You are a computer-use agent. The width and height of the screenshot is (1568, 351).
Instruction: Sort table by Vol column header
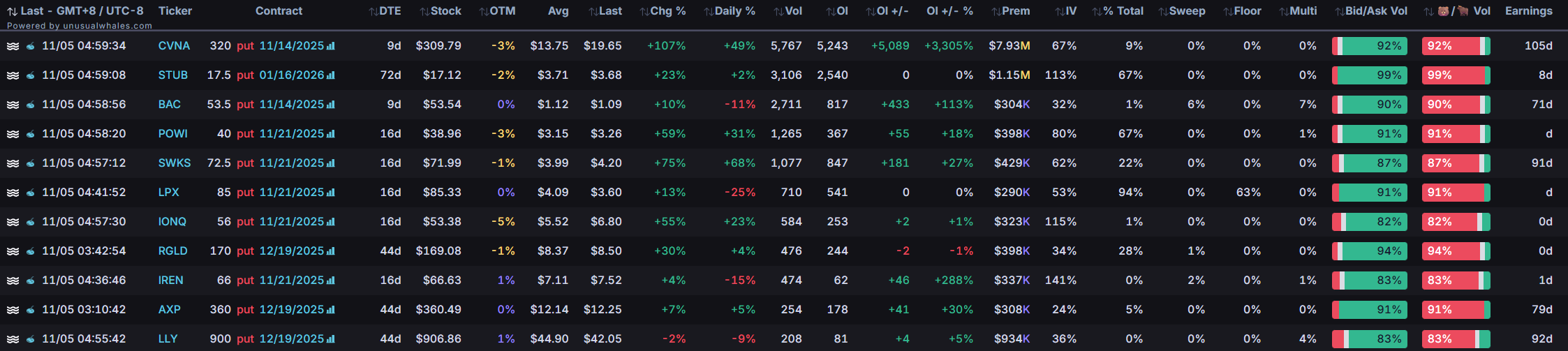coord(787,11)
